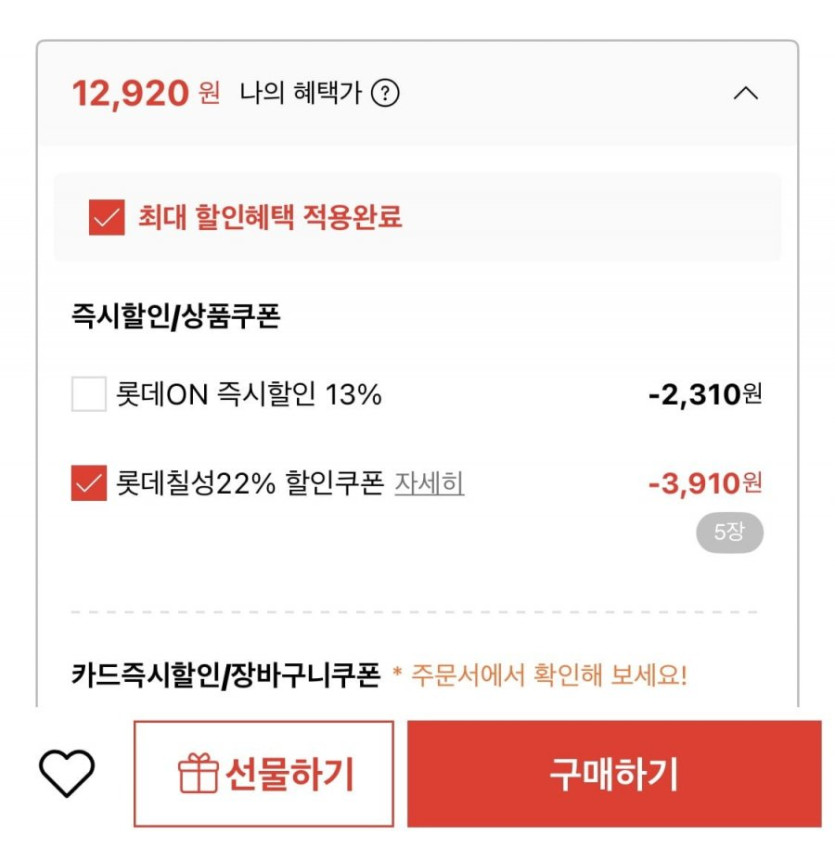
Task: Click the 롯데ON 즉시할인 13% label text
Action: (250, 394)
